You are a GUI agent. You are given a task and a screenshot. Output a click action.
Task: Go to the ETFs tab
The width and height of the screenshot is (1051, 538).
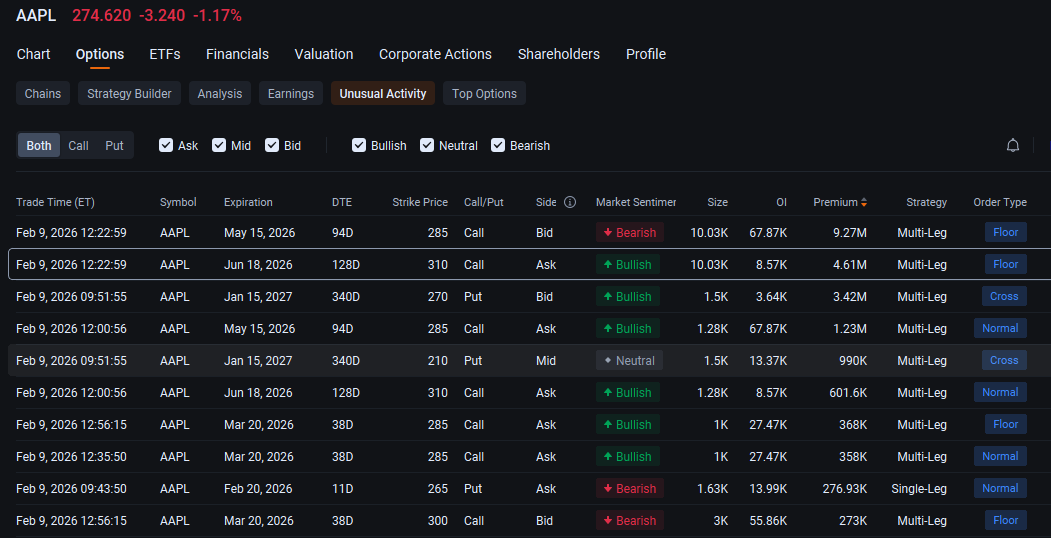[165, 54]
